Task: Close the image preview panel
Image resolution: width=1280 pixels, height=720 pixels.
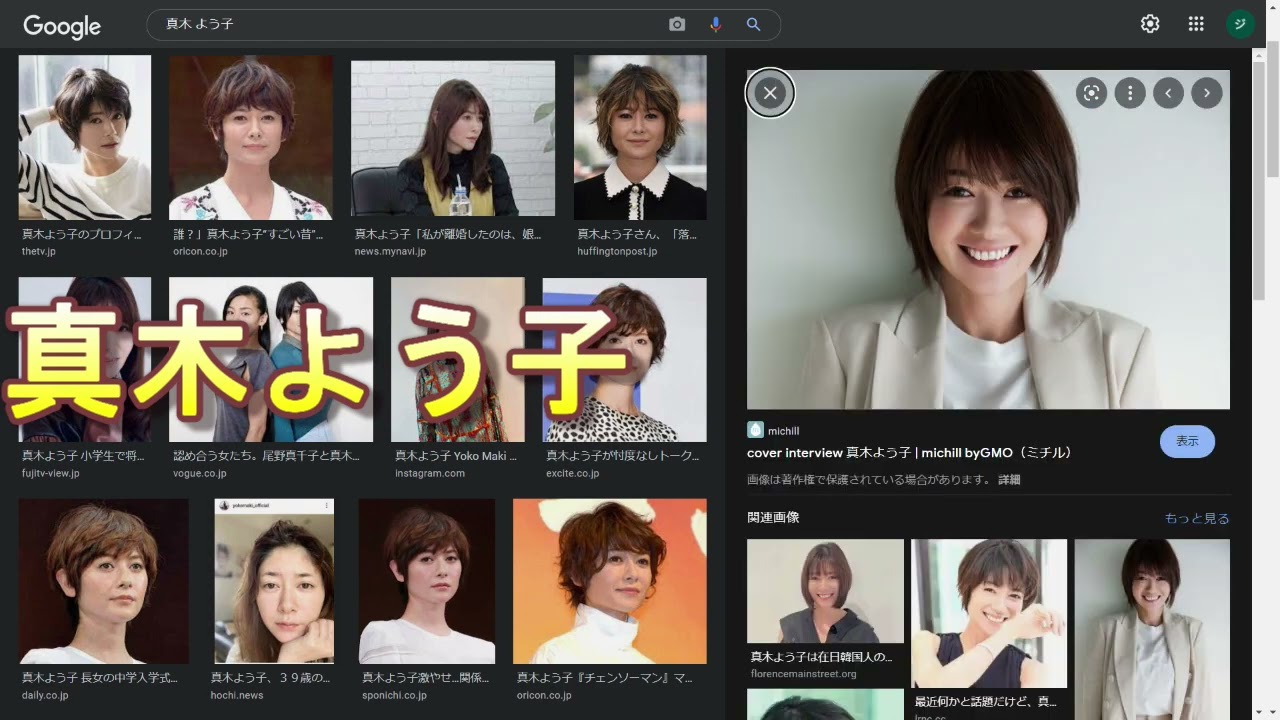Action: point(770,93)
